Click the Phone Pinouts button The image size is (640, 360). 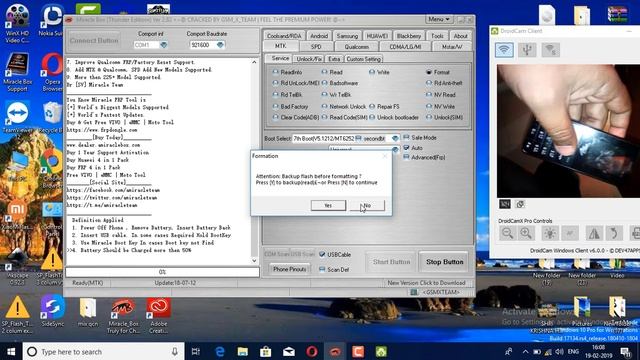pyautogui.click(x=289, y=269)
